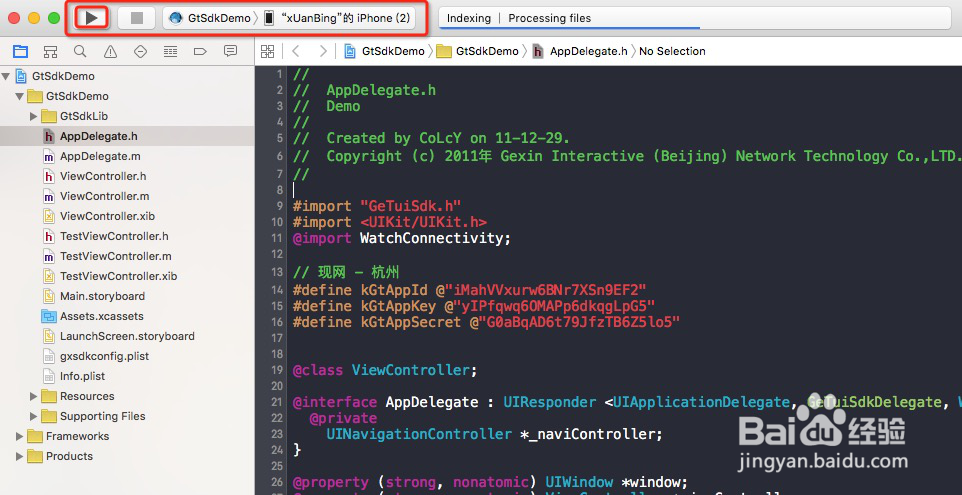Open the related items grid menu
Viewport: 962px width, 495px height.
pos(267,51)
